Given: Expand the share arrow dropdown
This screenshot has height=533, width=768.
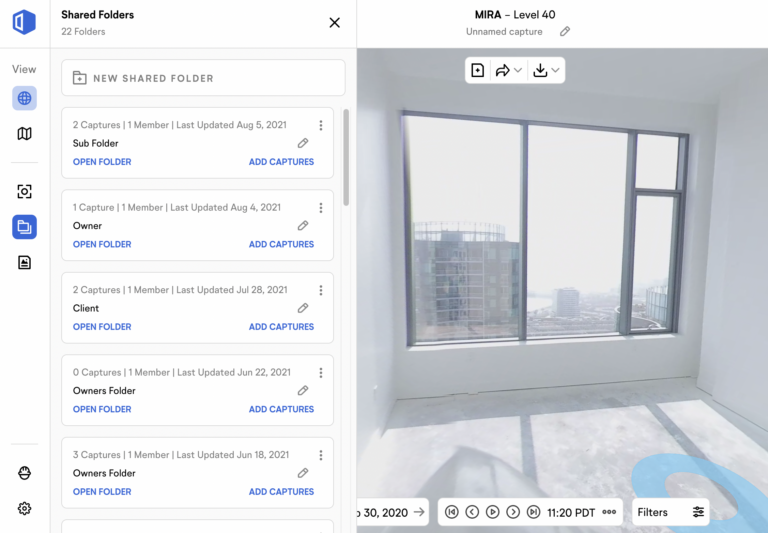Looking at the screenshot, I should click(509, 70).
